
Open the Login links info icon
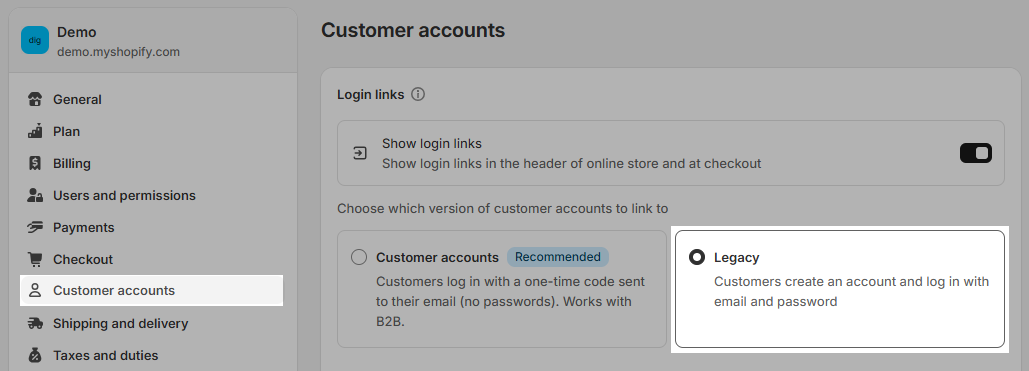point(418,95)
